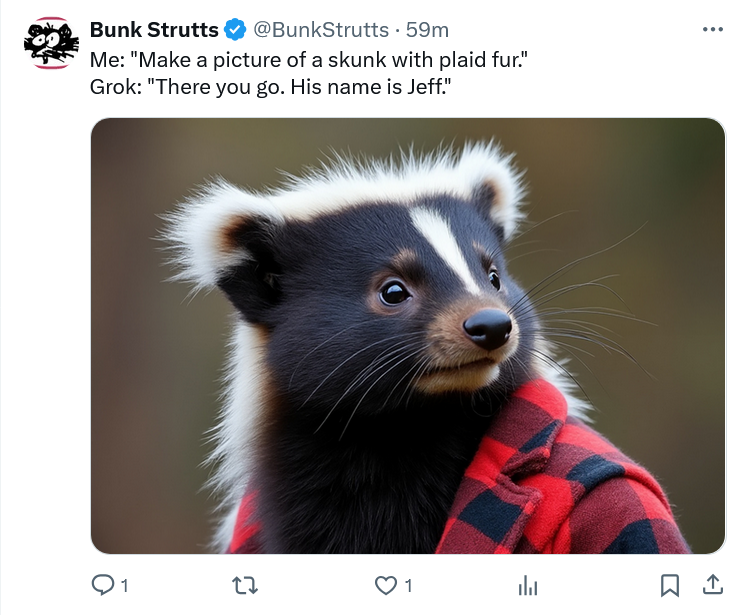Share the post via upload arrow icon
748x615 pixels.
(713, 584)
